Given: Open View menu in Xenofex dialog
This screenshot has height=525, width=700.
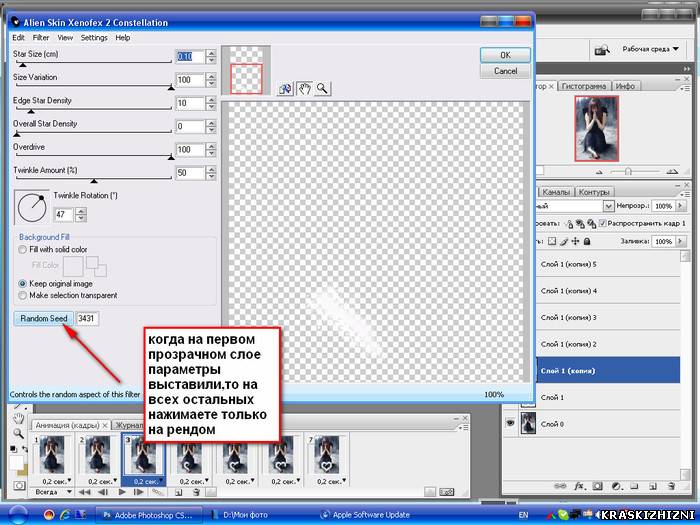Looking at the screenshot, I should click(65, 38).
